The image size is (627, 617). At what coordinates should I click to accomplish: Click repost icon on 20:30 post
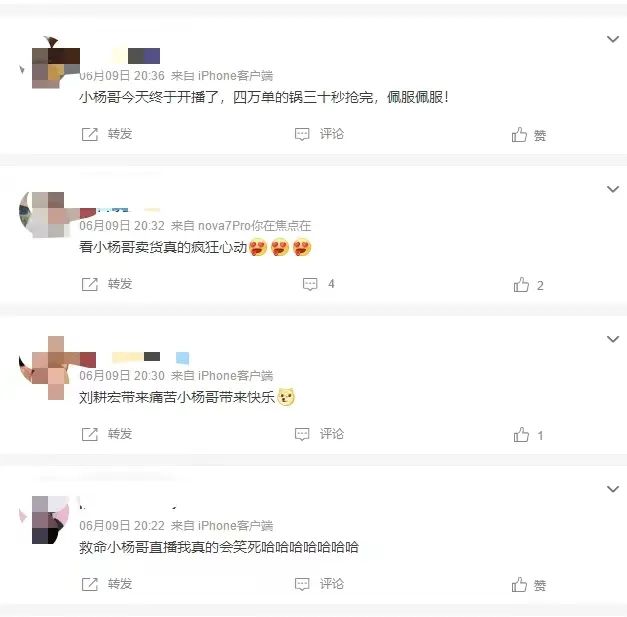[90, 434]
